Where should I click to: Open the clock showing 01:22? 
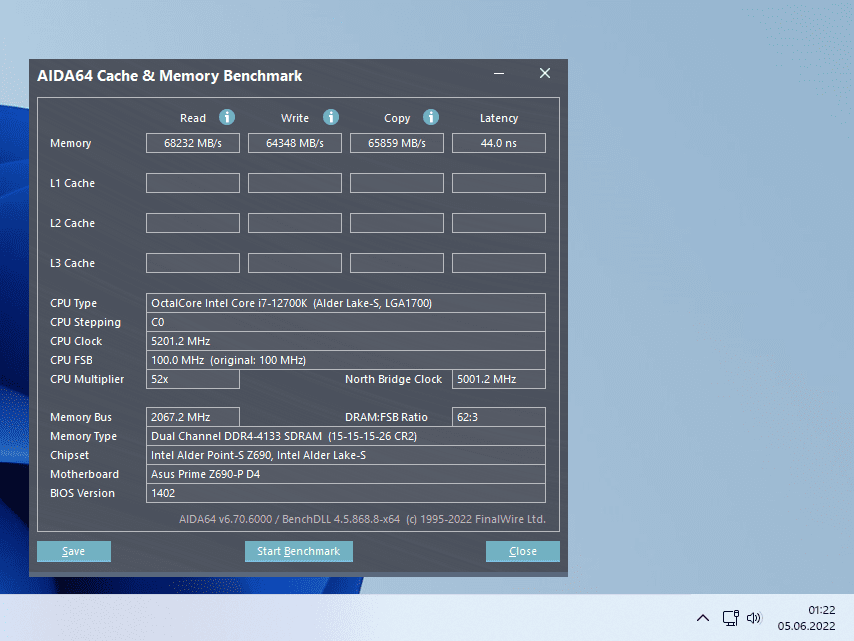pyautogui.click(x=806, y=618)
